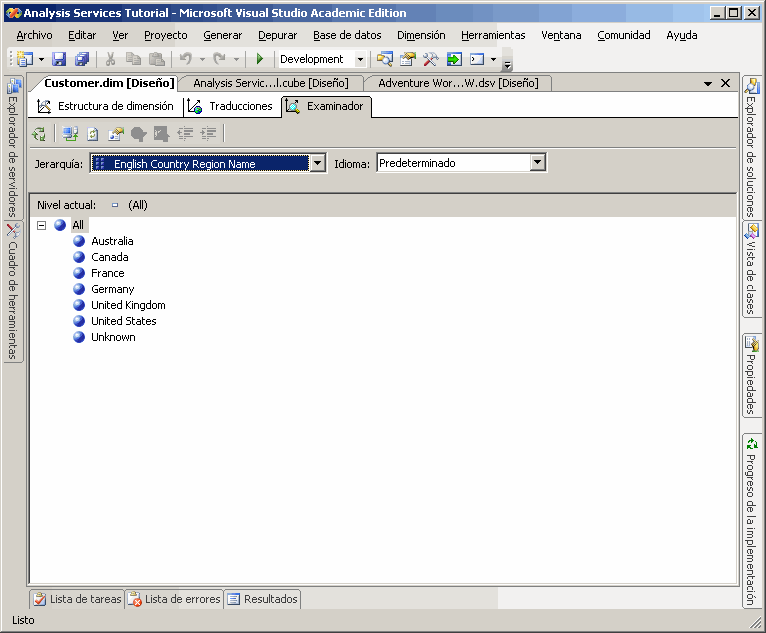Screen dimensions: 766x633
Task: Open Propiedades side panel
Action: pos(751,375)
